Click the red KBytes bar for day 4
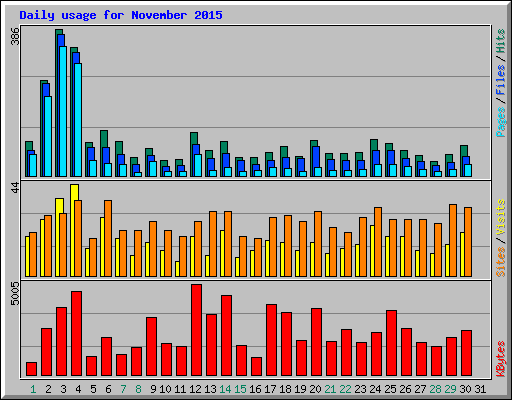This screenshot has height=400, width=512. click(x=77, y=334)
